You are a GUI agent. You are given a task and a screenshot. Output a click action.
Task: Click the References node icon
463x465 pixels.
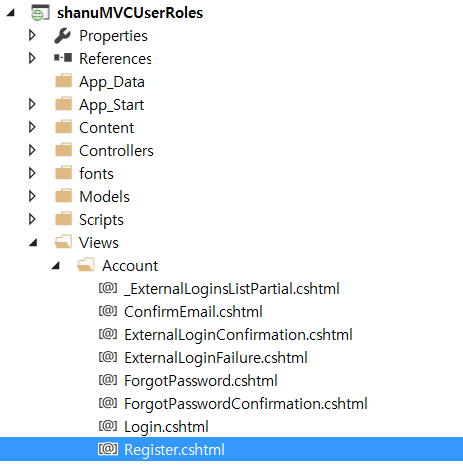click(x=63, y=58)
